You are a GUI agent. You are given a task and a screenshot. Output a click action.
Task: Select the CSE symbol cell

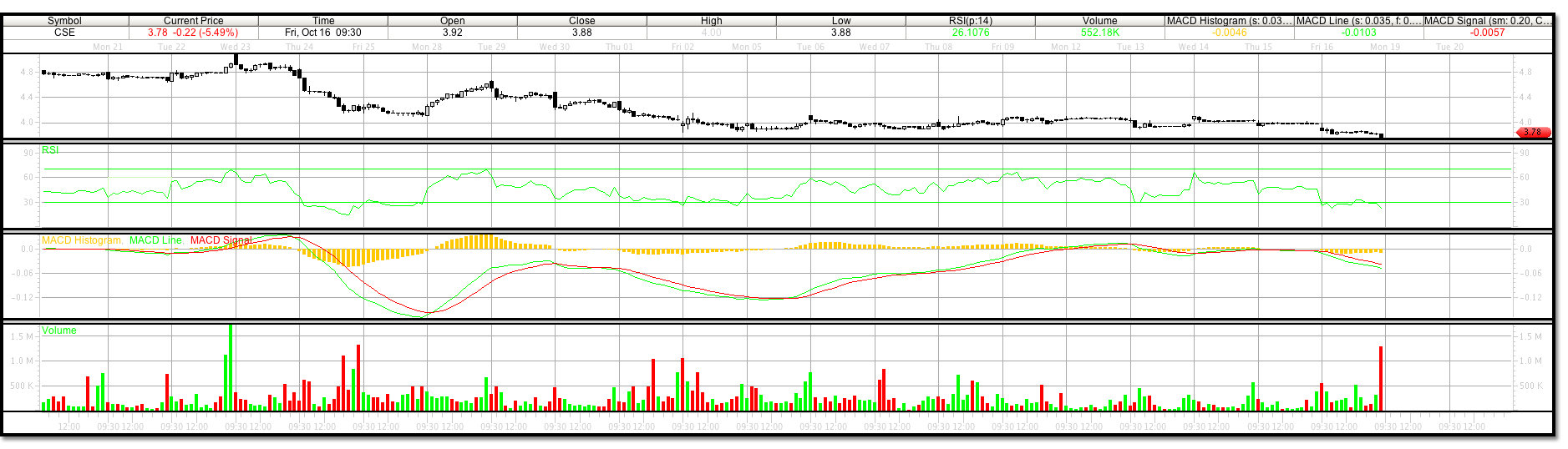[64, 33]
